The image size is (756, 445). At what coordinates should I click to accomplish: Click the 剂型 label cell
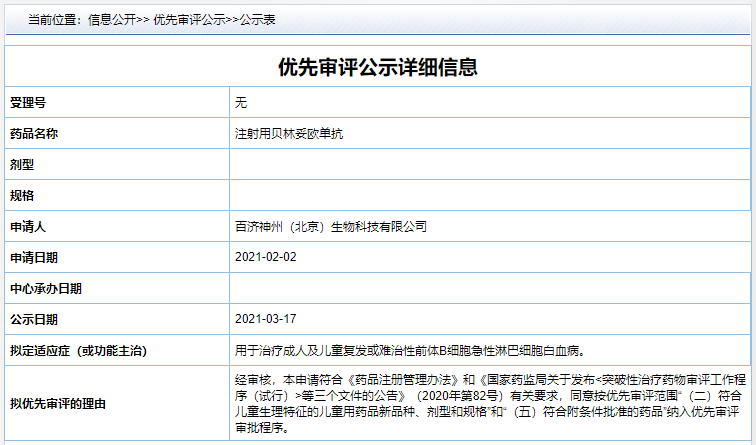[x=117, y=164]
